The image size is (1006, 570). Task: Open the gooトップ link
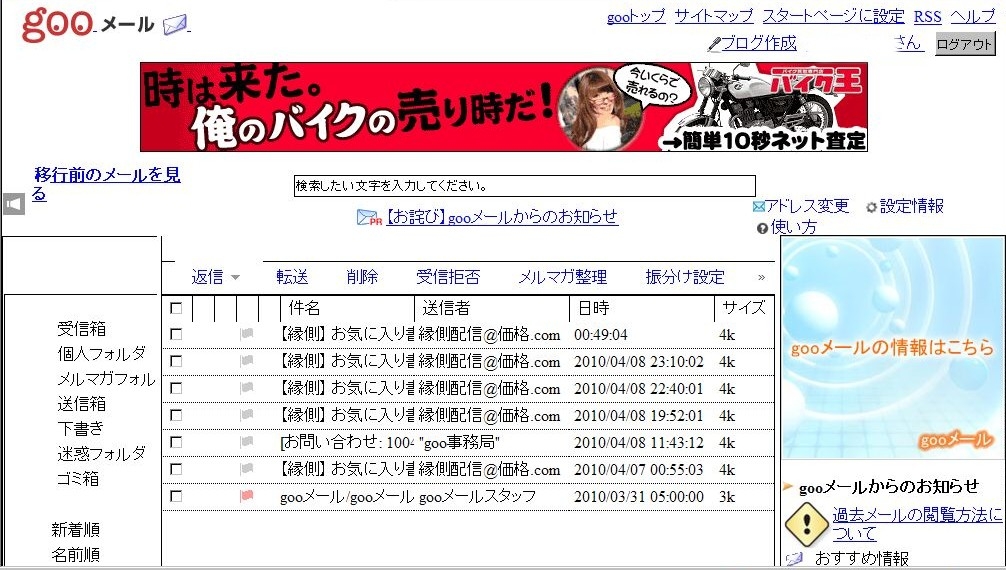click(x=636, y=17)
